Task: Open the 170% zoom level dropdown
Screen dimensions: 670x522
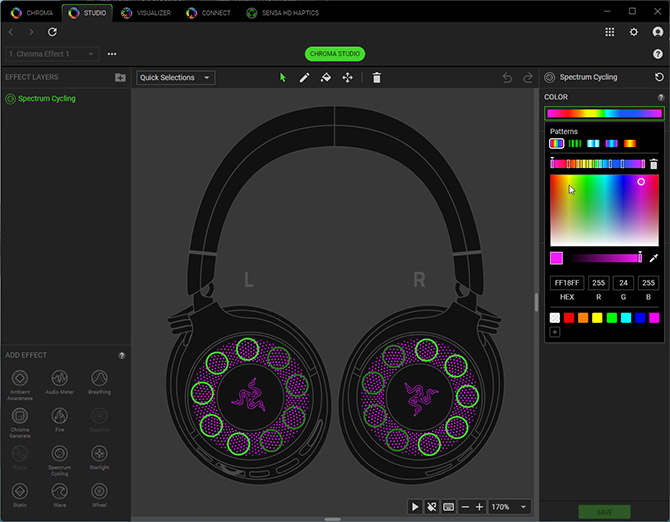Action: [509, 507]
